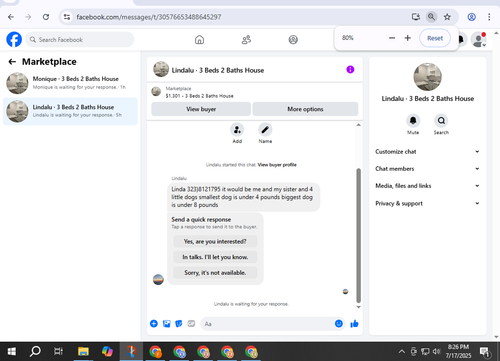Click the More options button
Viewport: 500px width, 361px height.
[305, 109]
